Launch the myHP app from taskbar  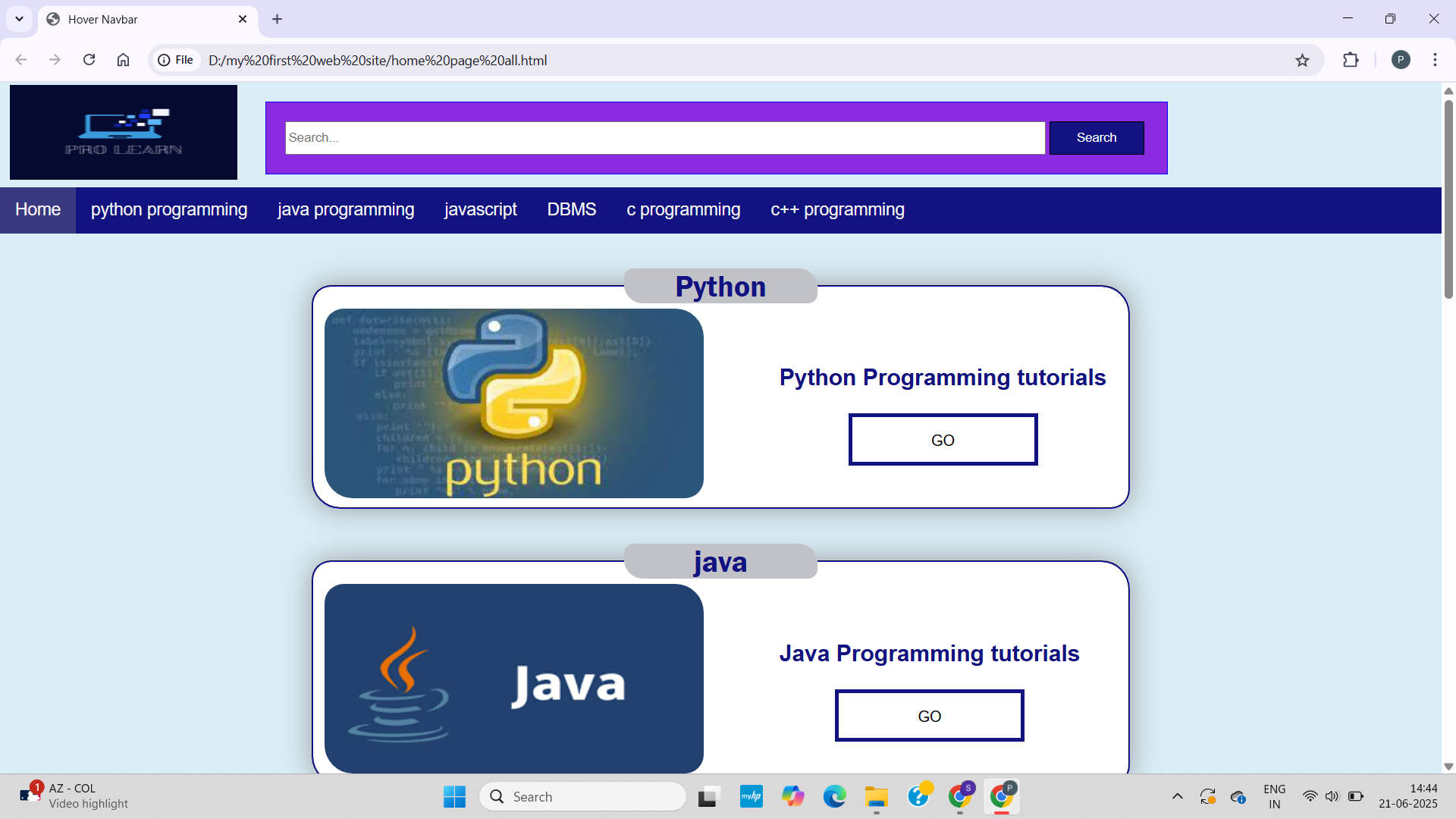[x=752, y=796]
